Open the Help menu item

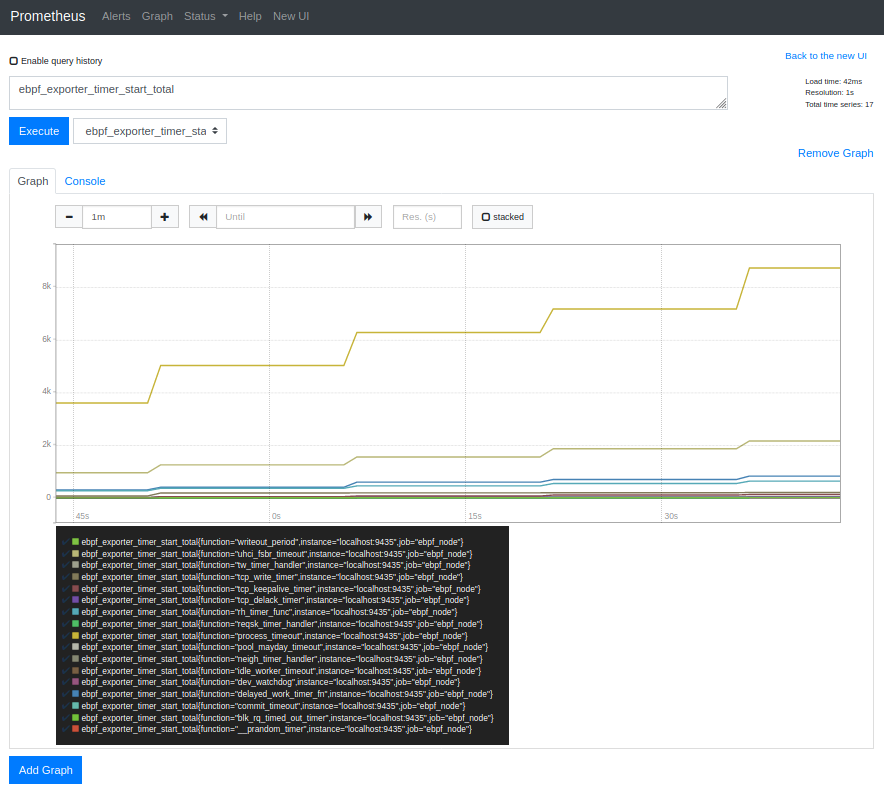[250, 16]
